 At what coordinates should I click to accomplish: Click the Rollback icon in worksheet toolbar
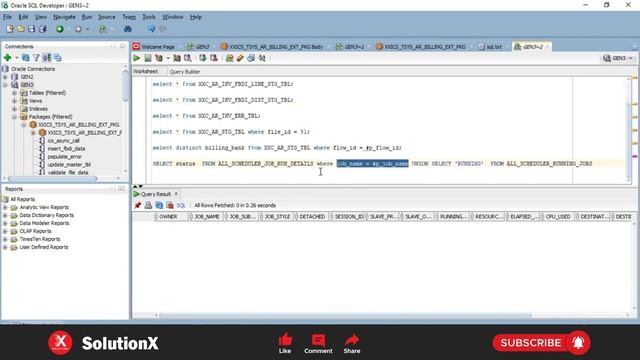[213, 58]
